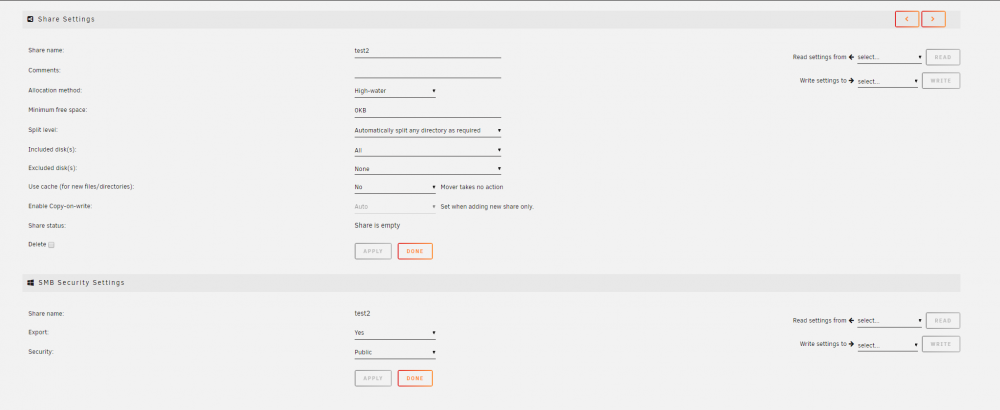Go to the next share with right arrow
Image resolution: width=1000 pixels, height=410 pixels.
(x=933, y=19)
